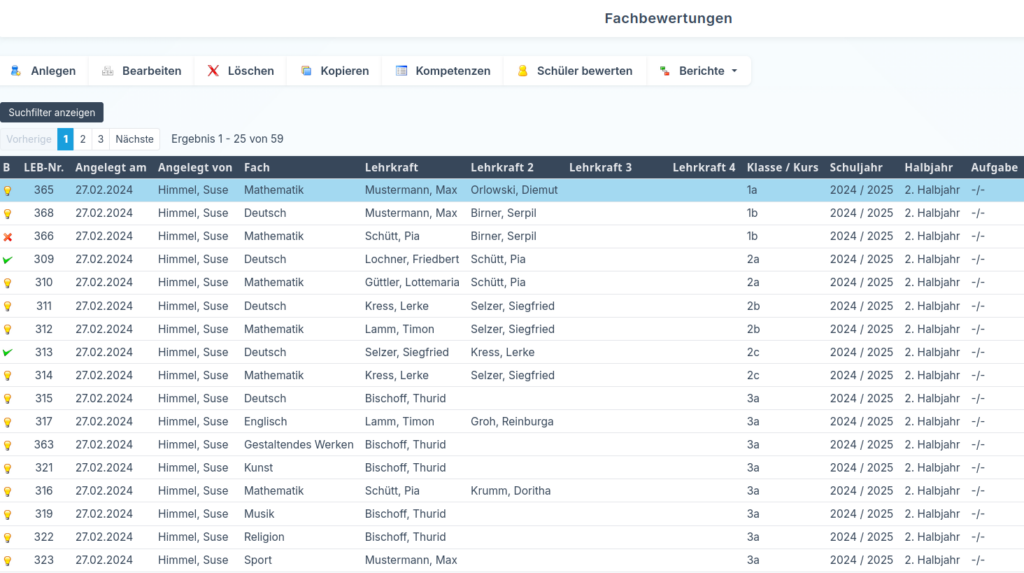
Task: Click the green checkmark icon for LEB 313
Action: pos(8,353)
